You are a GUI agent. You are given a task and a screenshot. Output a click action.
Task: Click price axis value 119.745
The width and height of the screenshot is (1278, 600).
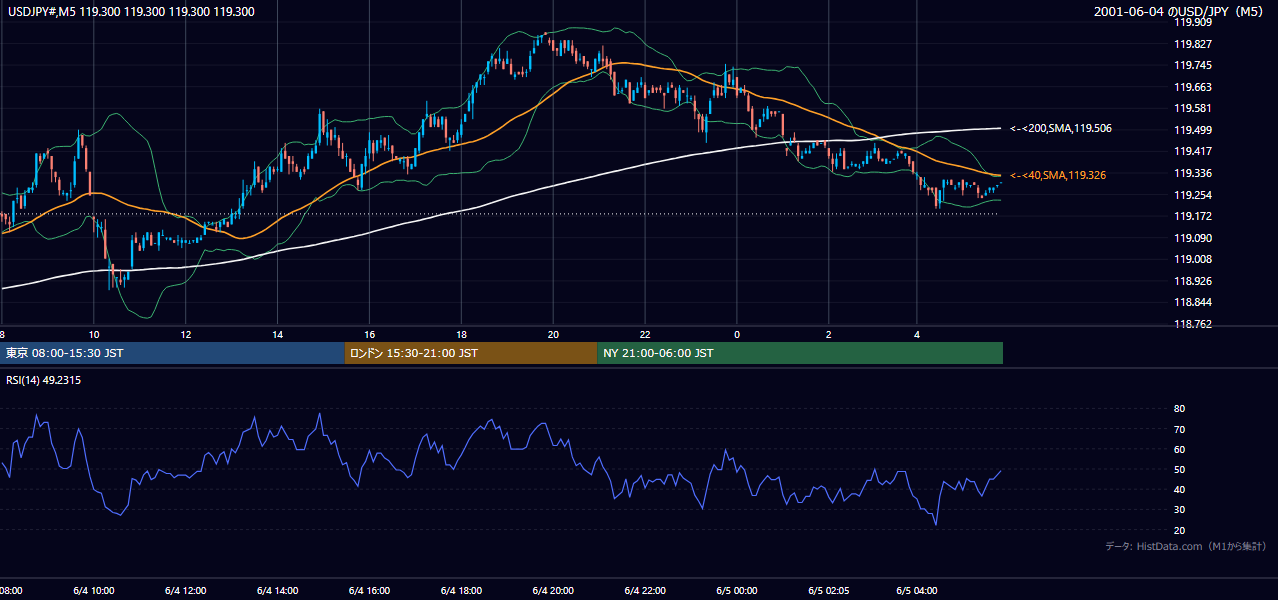[1193, 65]
